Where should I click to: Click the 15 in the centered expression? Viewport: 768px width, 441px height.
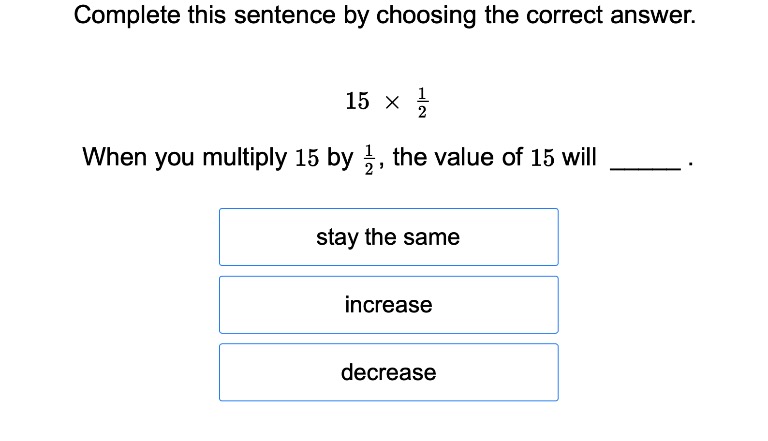[357, 101]
